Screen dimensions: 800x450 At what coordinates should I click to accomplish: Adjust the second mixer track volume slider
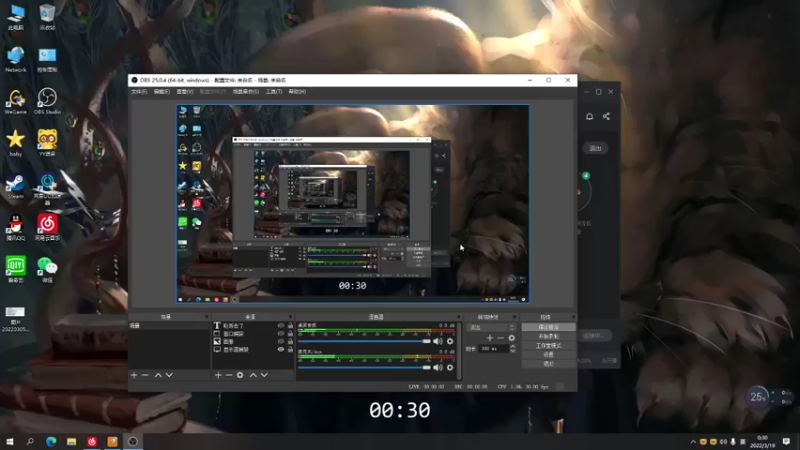click(x=364, y=367)
